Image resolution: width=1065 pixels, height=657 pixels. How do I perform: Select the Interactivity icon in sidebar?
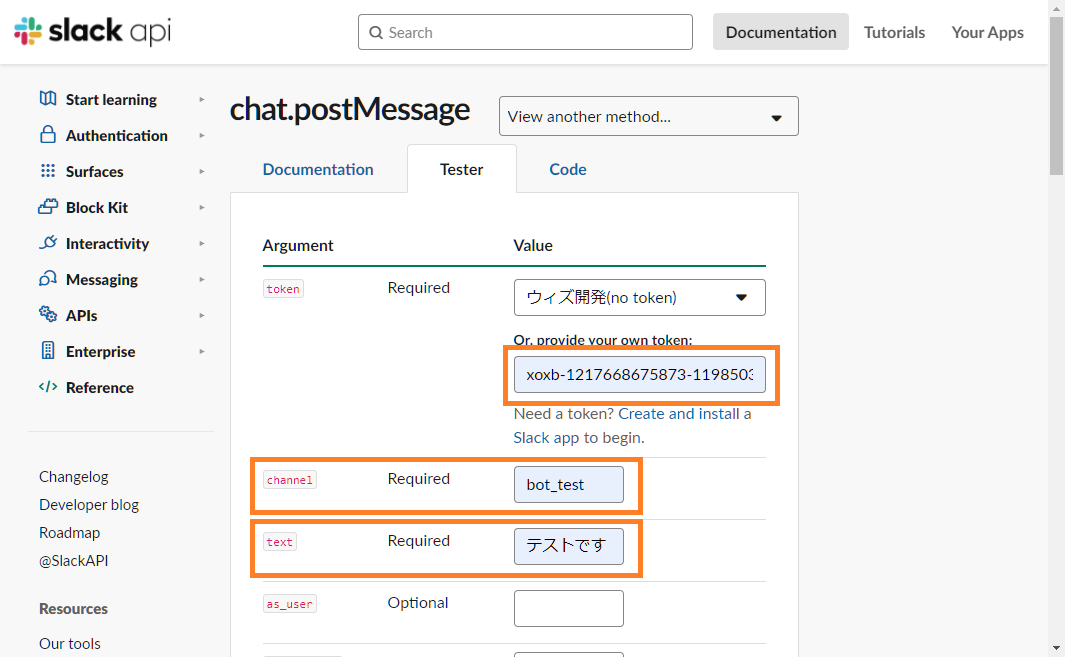click(47, 243)
